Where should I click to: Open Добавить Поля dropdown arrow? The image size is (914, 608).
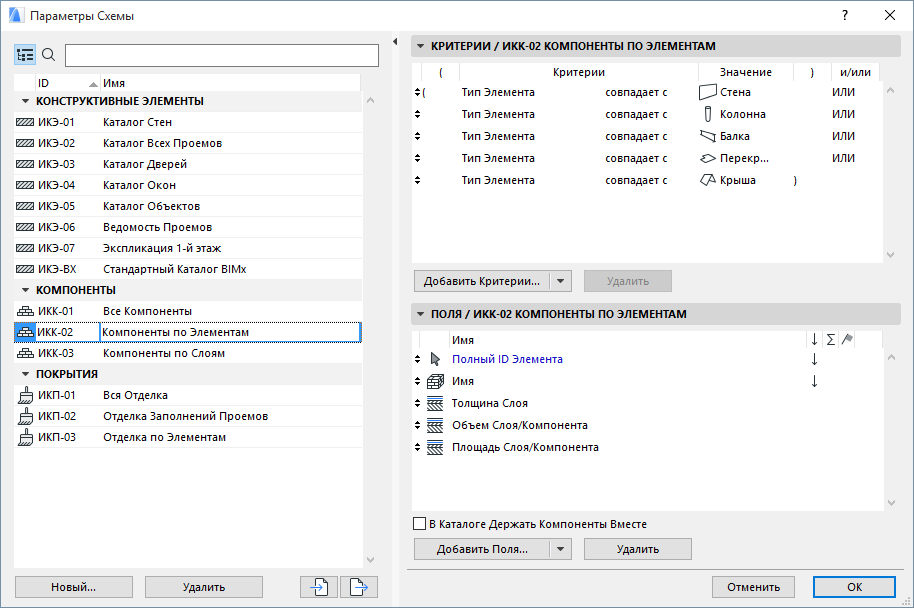tap(561, 549)
